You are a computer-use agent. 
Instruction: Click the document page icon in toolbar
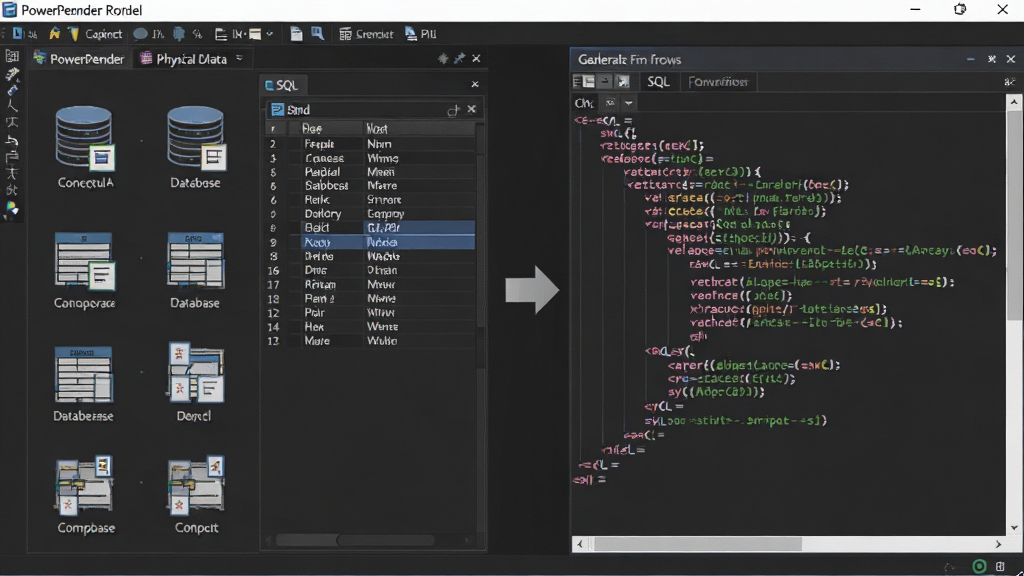[x=296, y=34]
